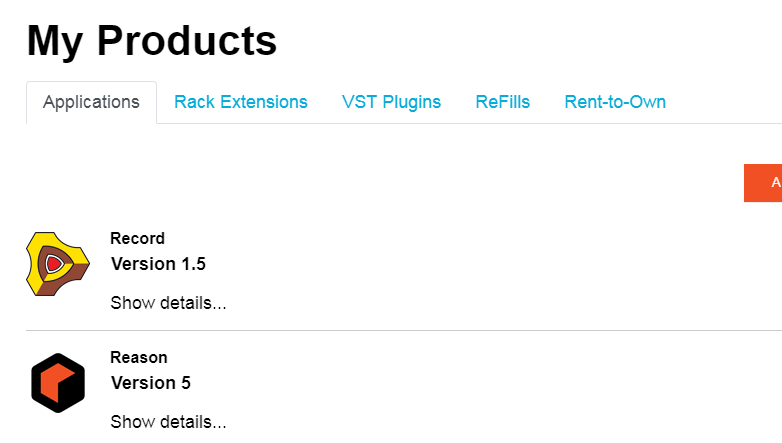Click the My Products heading
The height and width of the screenshot is (443, 782).
(152, 41)
